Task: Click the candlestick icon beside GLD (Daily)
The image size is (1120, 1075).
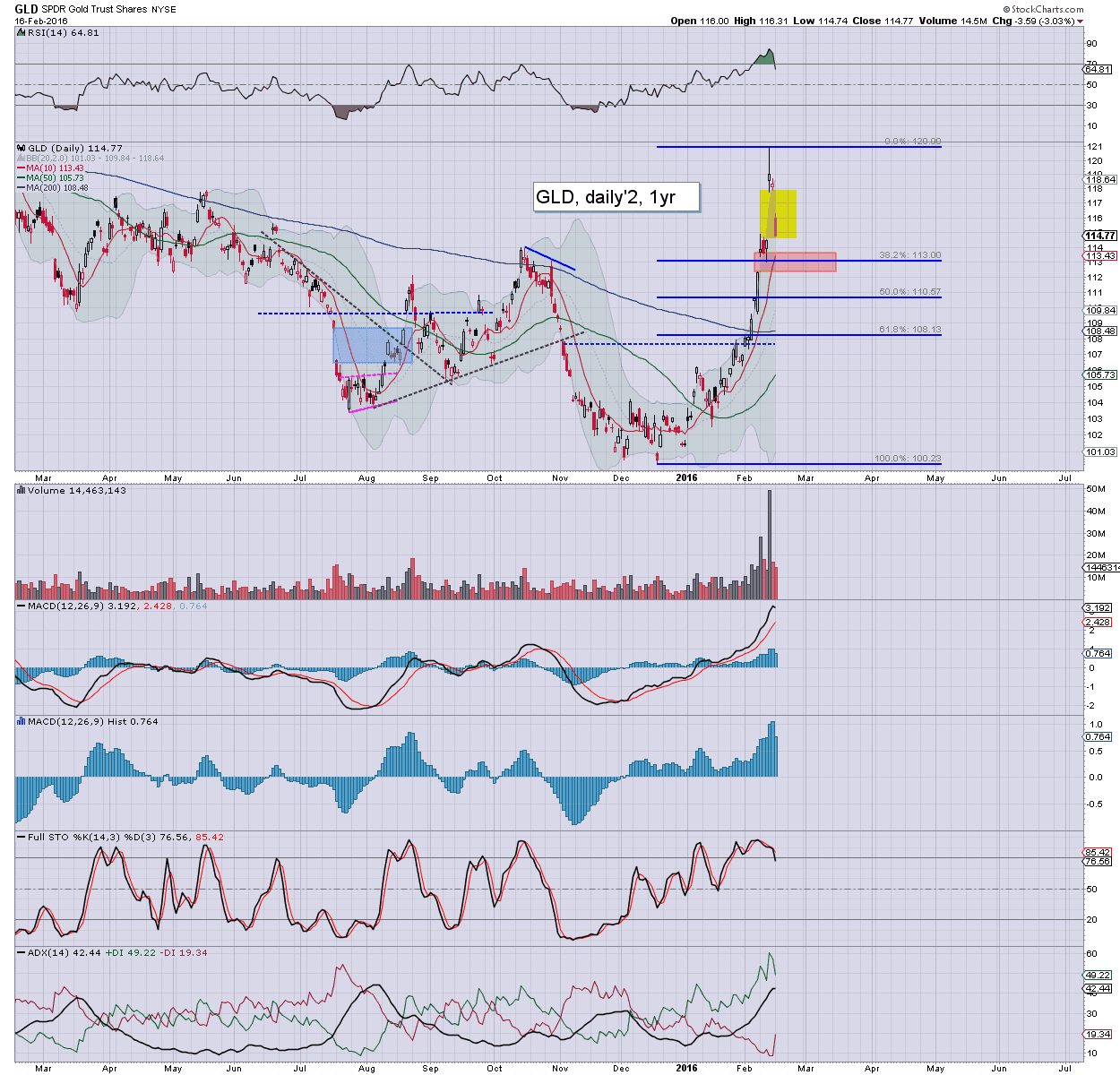Action: (22, 148)
